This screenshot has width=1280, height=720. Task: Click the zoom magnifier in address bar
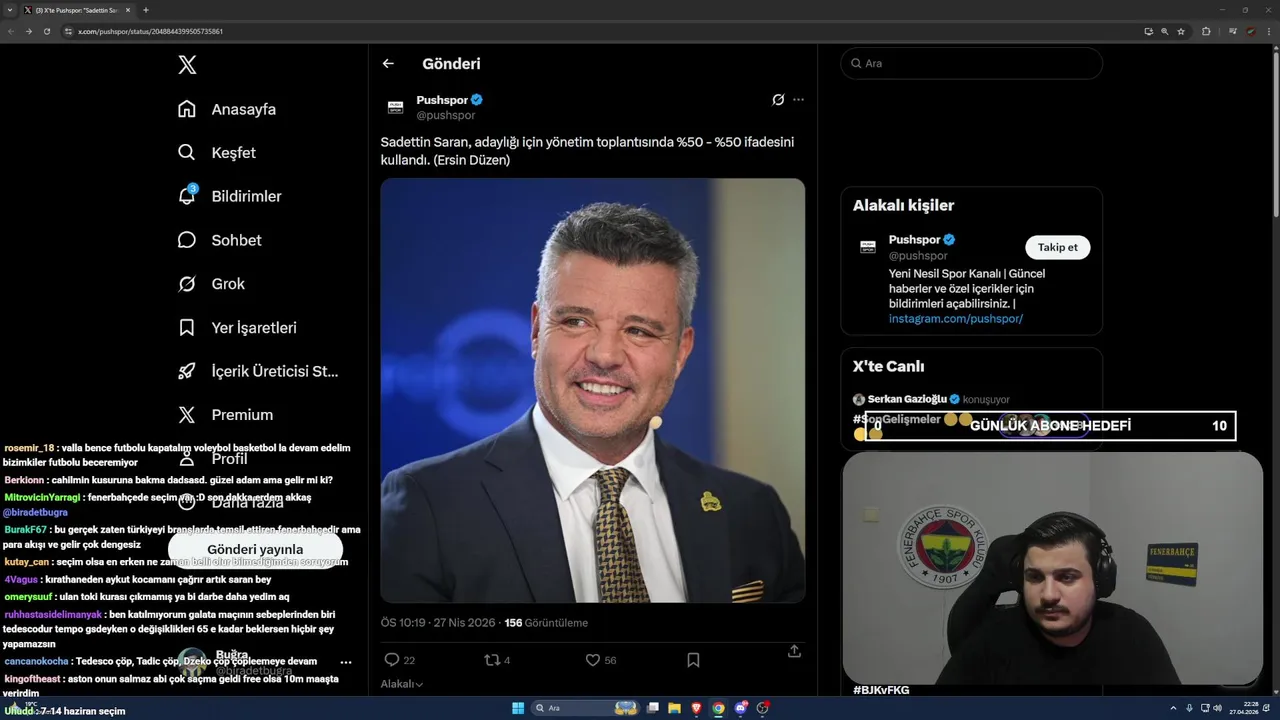point(1165,31)
